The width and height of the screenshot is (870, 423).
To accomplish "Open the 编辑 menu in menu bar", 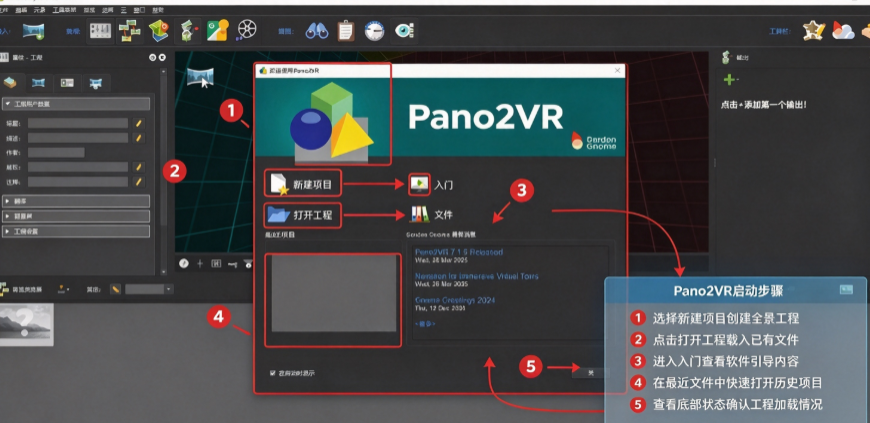I will 21,10.
